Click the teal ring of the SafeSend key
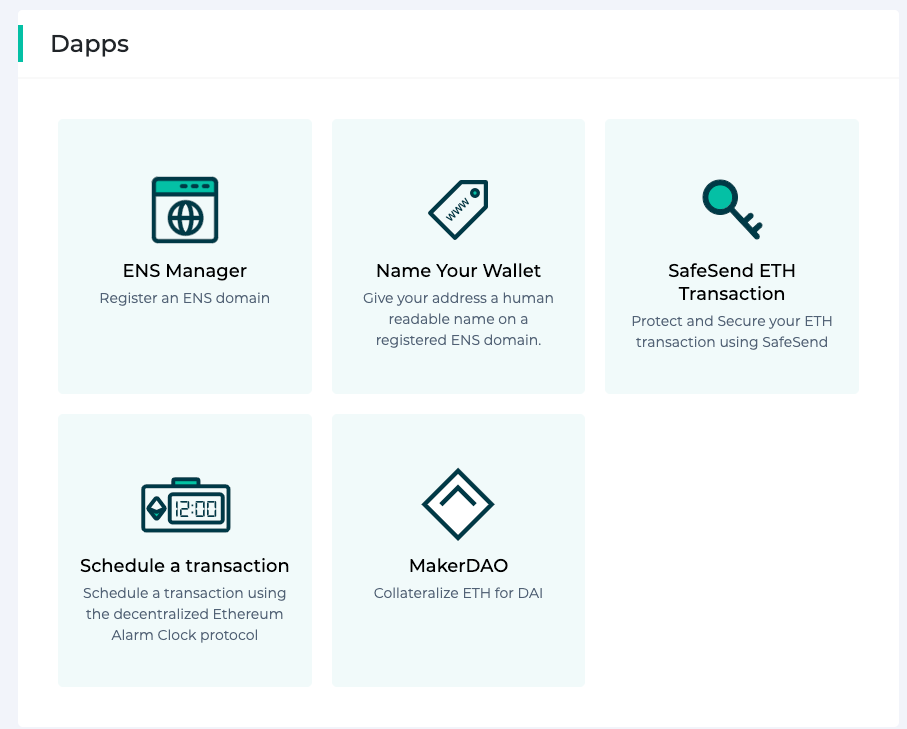Image resolution: width=907 pixels, height=729 pixels. [x=718, y=197]
